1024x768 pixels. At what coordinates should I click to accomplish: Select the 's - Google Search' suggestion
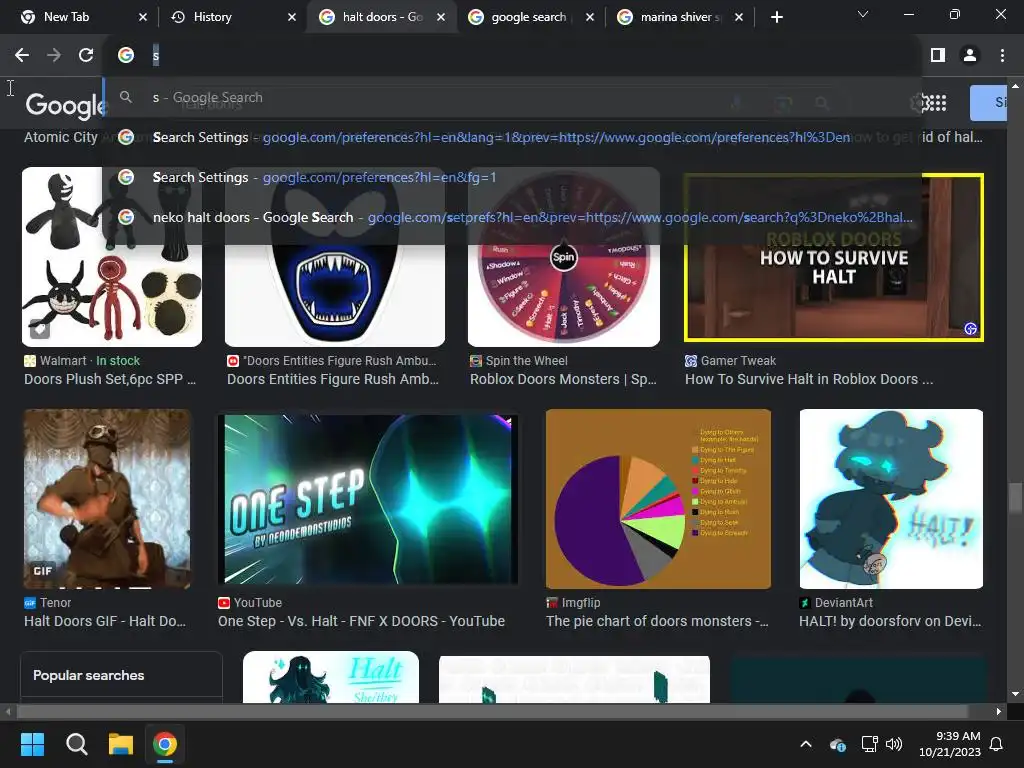(512, 97)
